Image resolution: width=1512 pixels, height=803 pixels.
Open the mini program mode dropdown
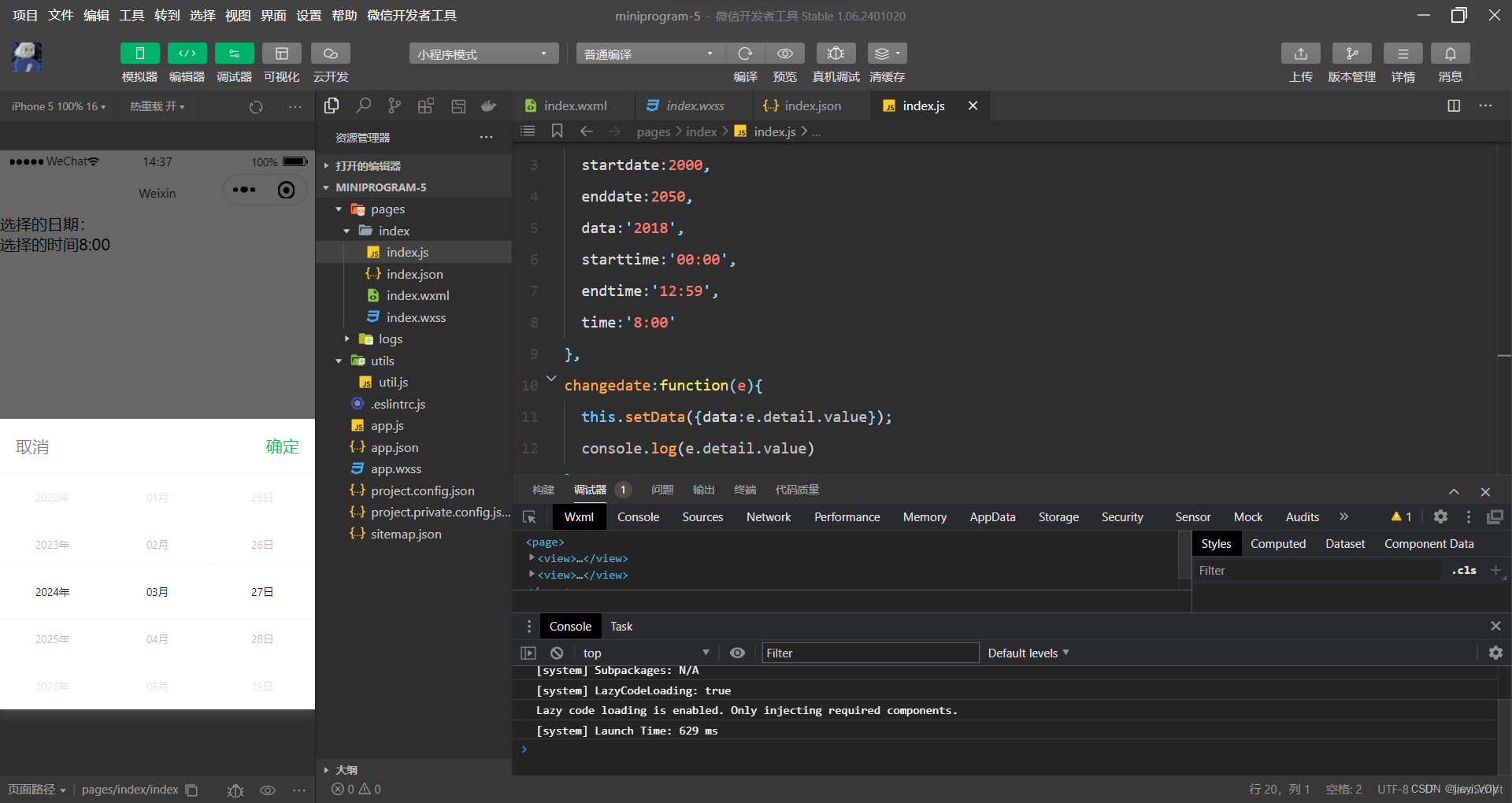[x=484, y=54]
